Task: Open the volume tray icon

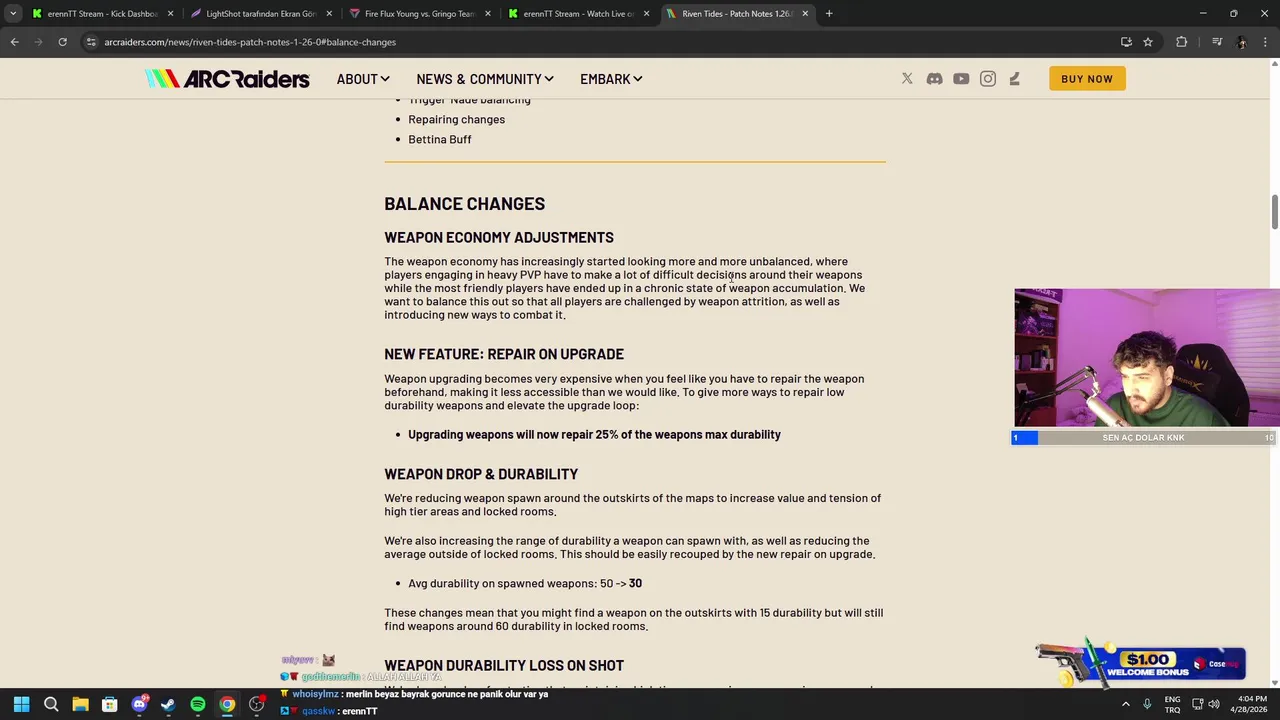Action: click(x=1213, y=704)
